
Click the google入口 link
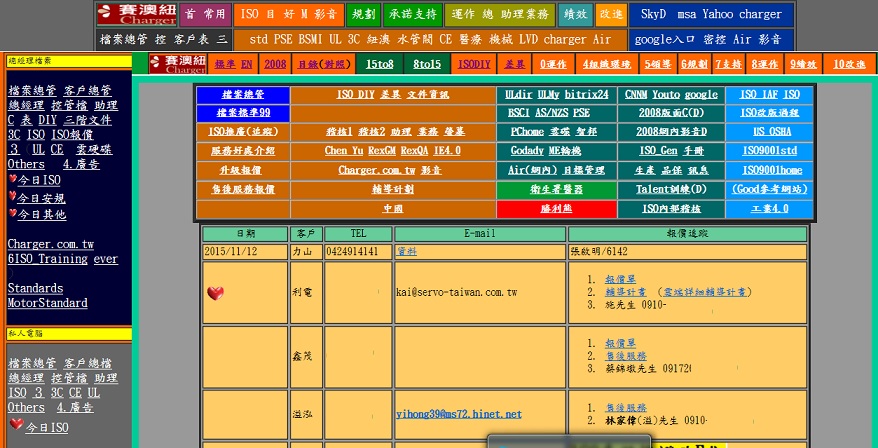pos(665,40)
